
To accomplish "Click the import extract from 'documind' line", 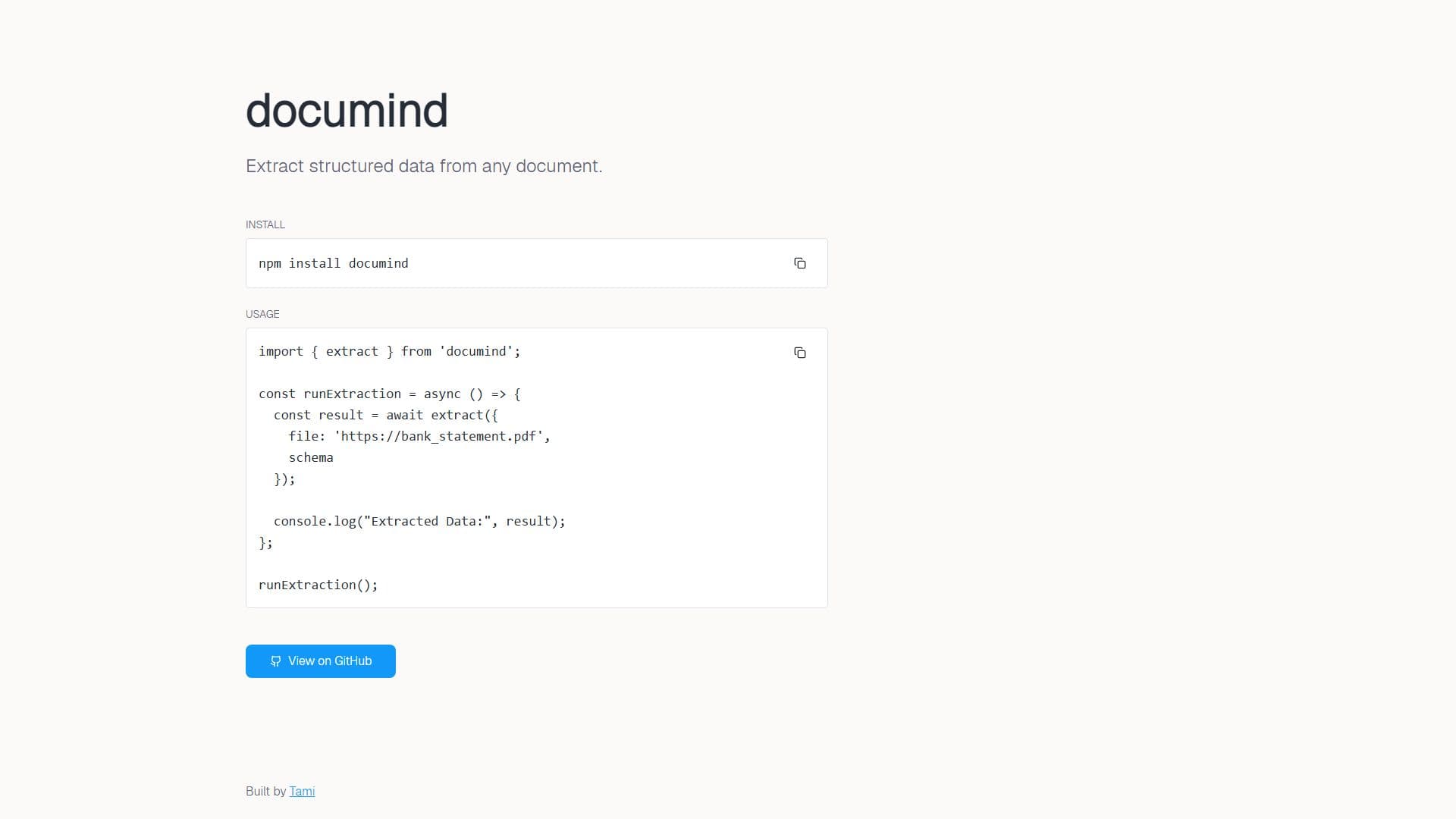I will (x=390, y=351).
